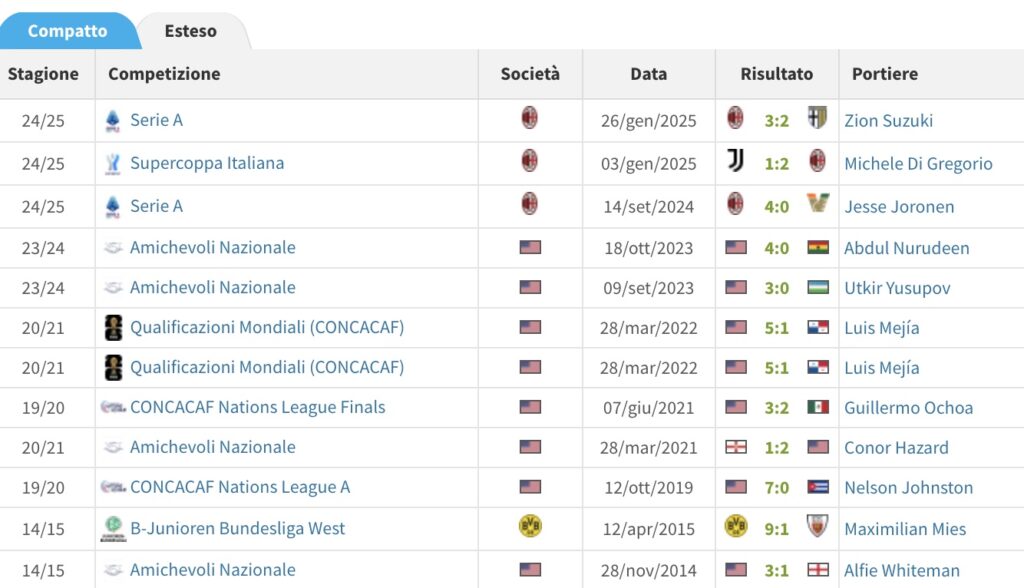1024x588 pixels.
Task: Click the Portiere column header
Action: point(884,74)
